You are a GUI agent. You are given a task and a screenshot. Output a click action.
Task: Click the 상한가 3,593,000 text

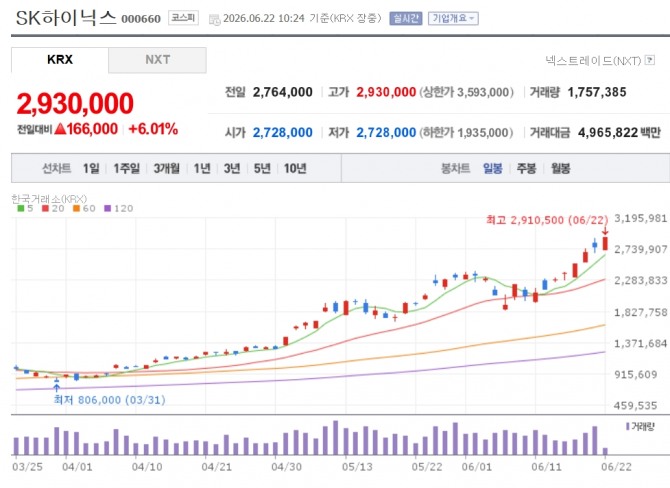(467, 92)
